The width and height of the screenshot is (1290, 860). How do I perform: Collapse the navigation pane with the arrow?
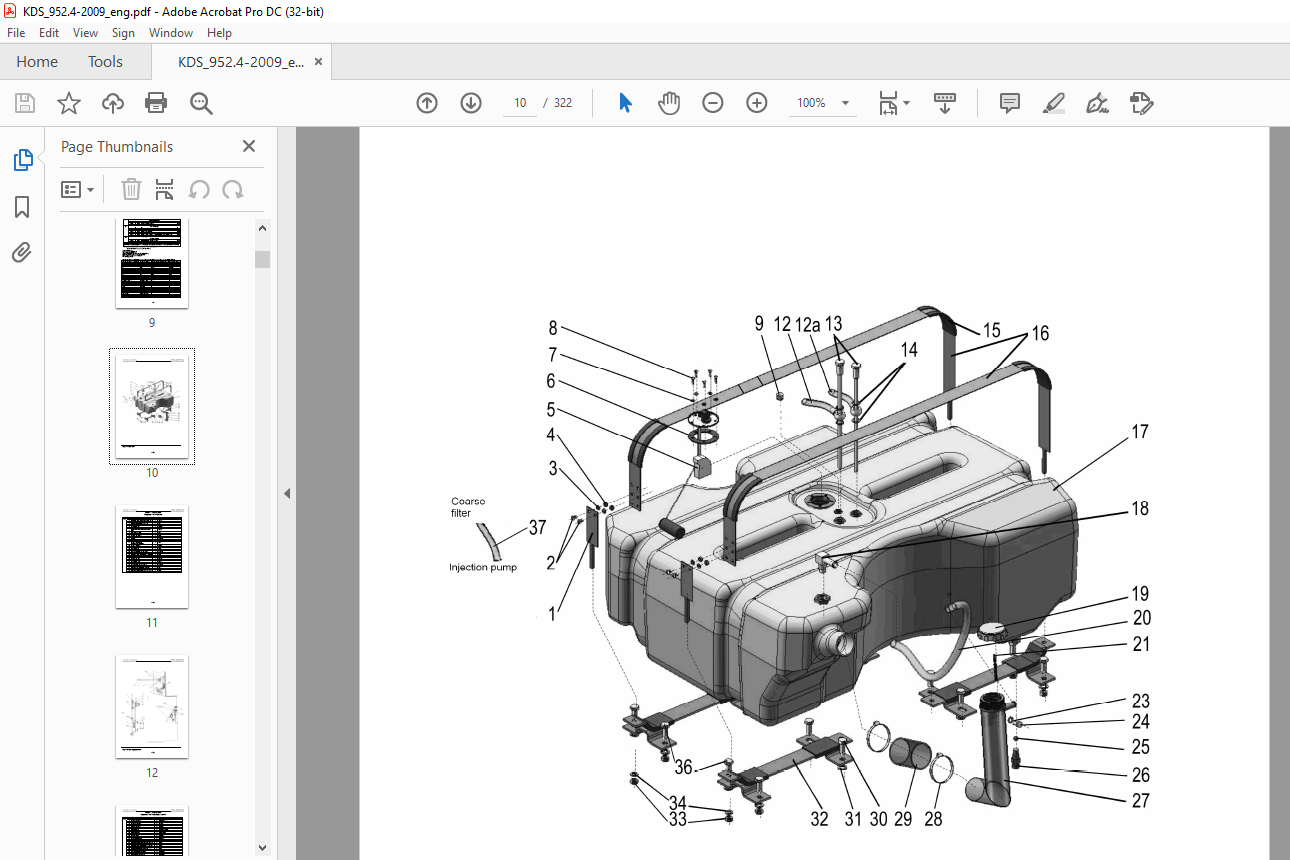pos(286,493)
